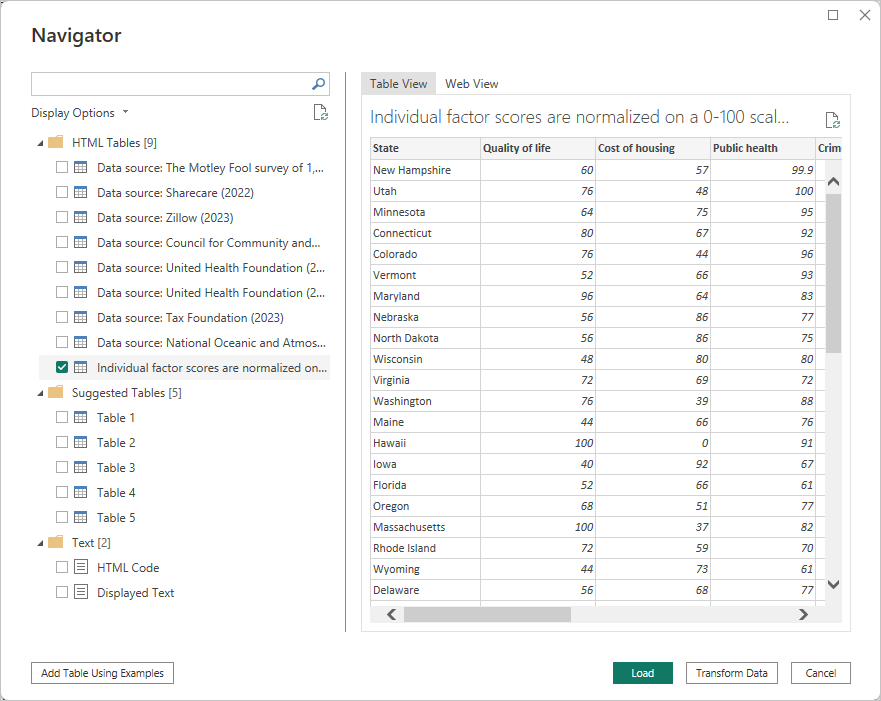
Task: Click into the table search input field
Action: pos(169,84)
